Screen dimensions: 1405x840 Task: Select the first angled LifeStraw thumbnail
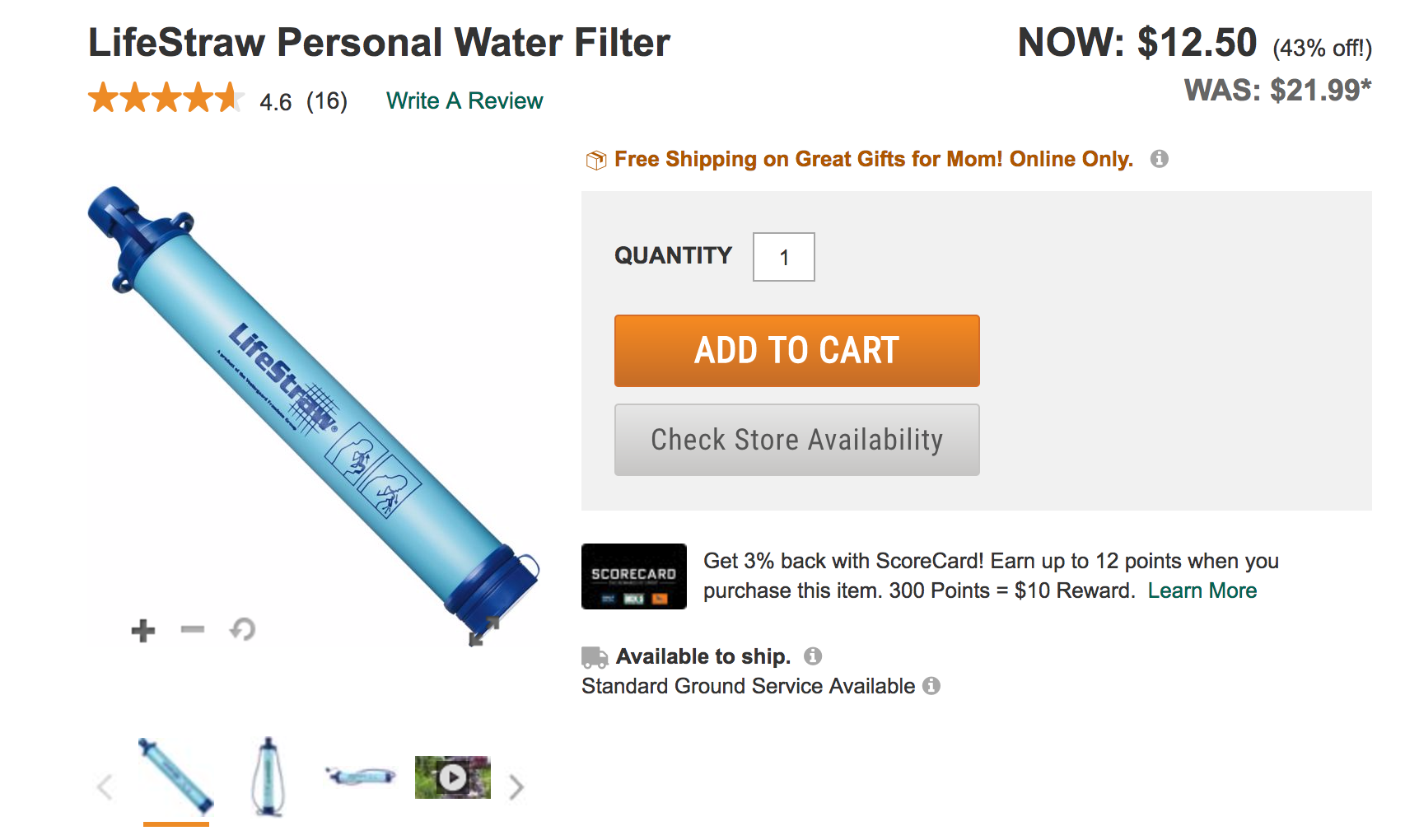[x=176, y=777]
